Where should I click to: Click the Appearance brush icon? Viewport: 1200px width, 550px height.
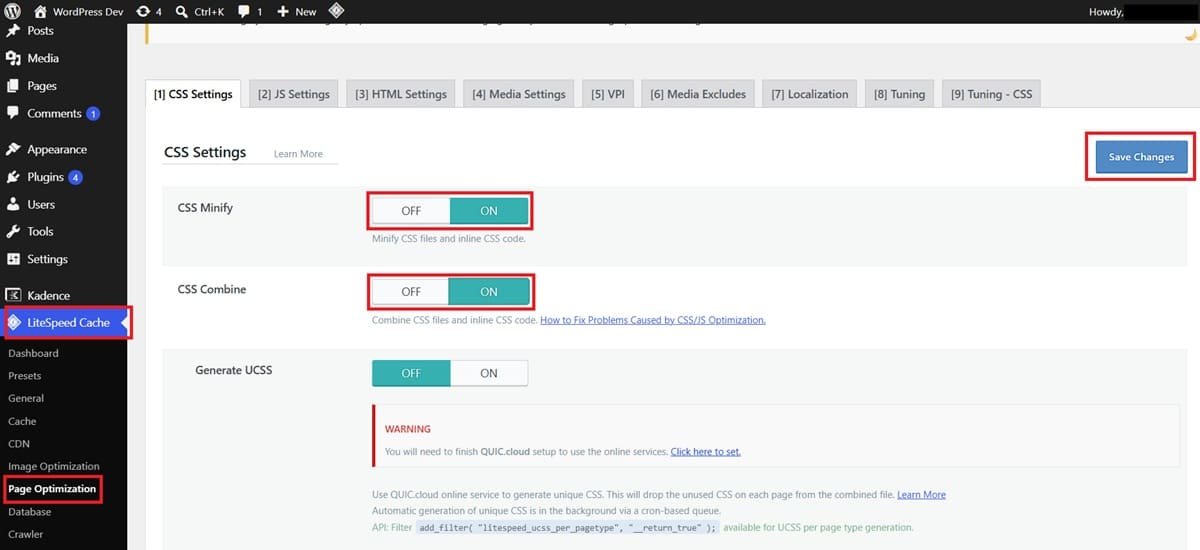pyautogui.click(x=13, y=149)
